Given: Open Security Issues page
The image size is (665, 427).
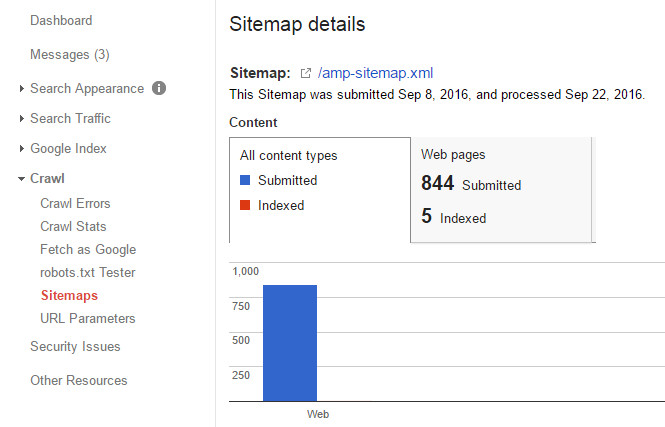Looking at the screenshot, I should (75, 346).
